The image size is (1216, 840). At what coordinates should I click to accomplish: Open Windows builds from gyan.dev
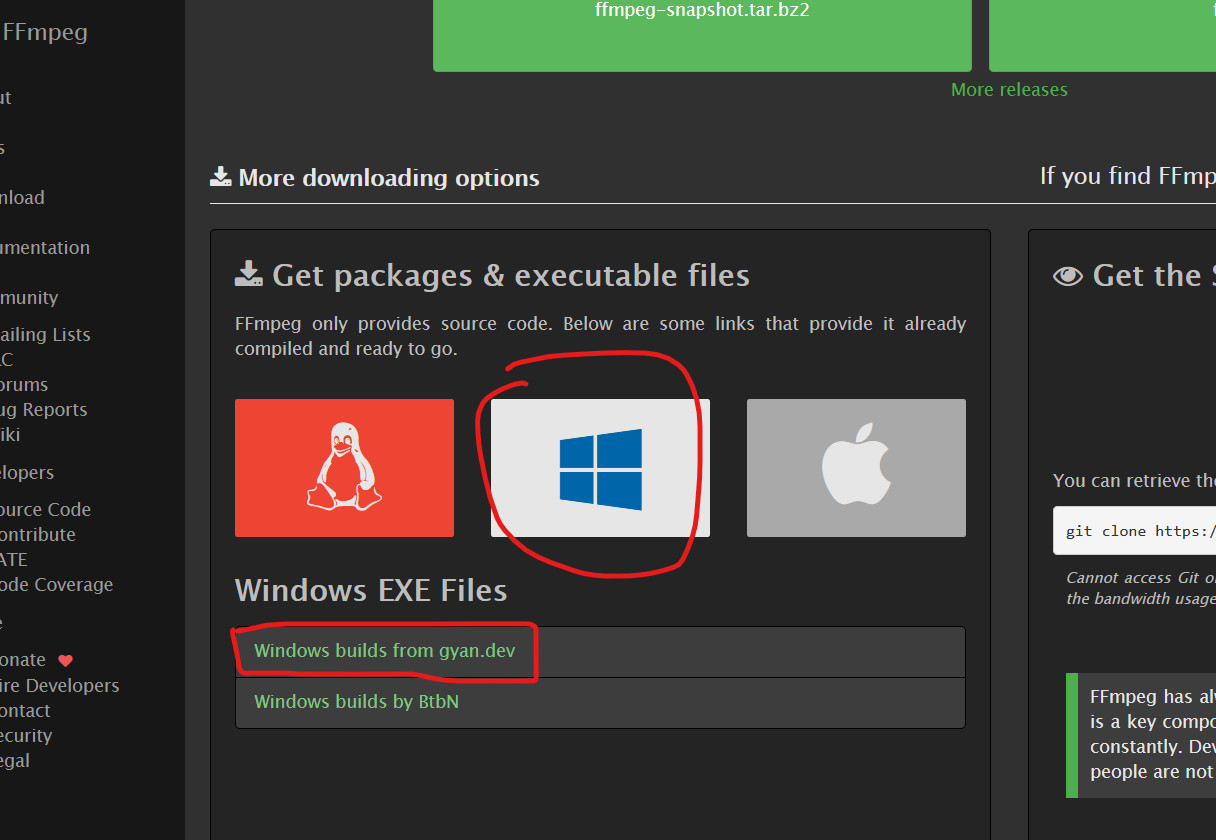385,650
